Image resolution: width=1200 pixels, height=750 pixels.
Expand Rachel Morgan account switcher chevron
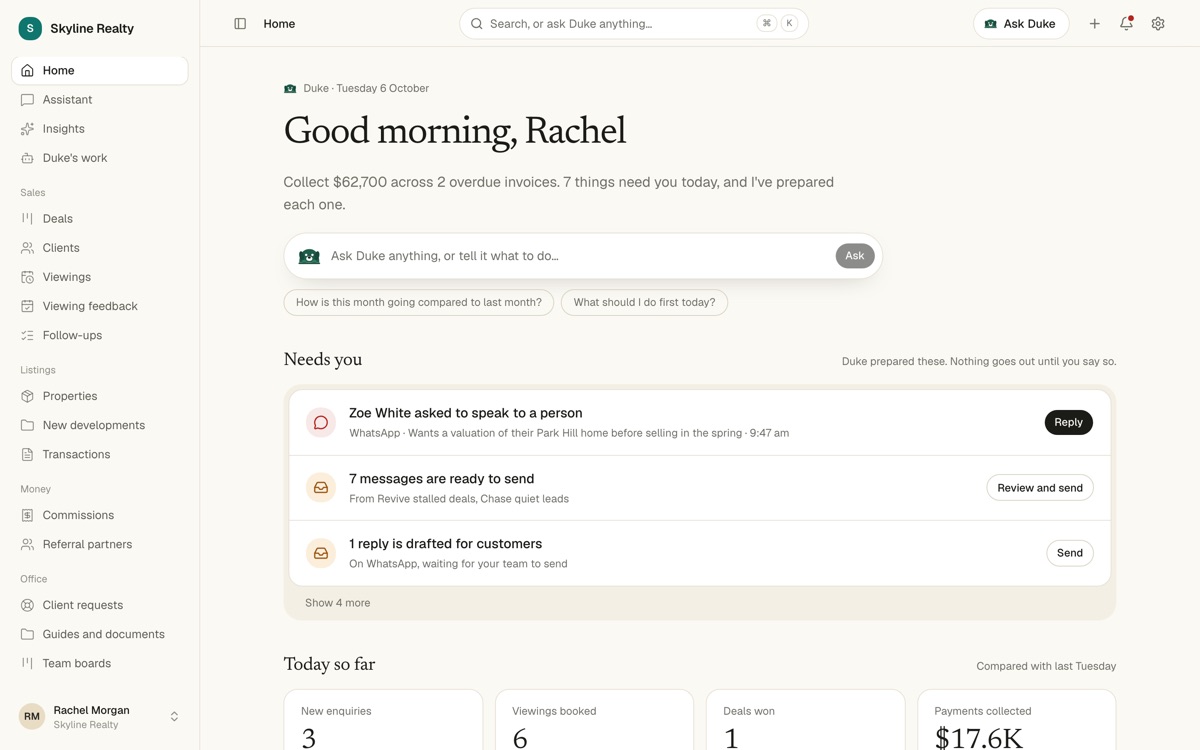[174, 717]
